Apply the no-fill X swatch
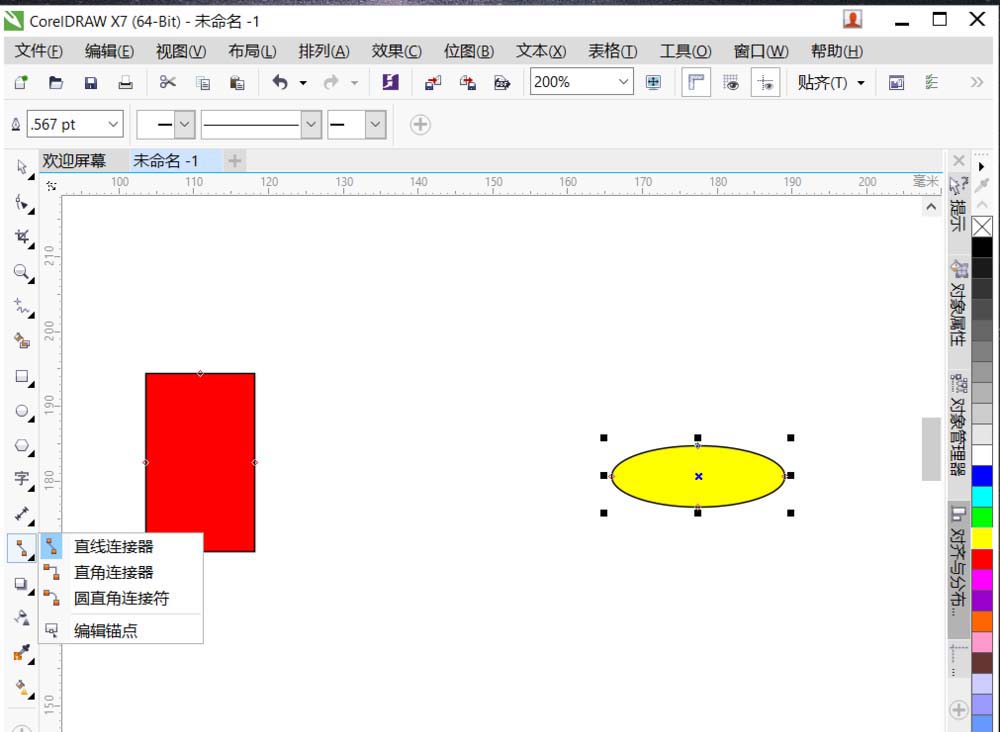The width and height of the screenshot is (1000, 732). 982,226
